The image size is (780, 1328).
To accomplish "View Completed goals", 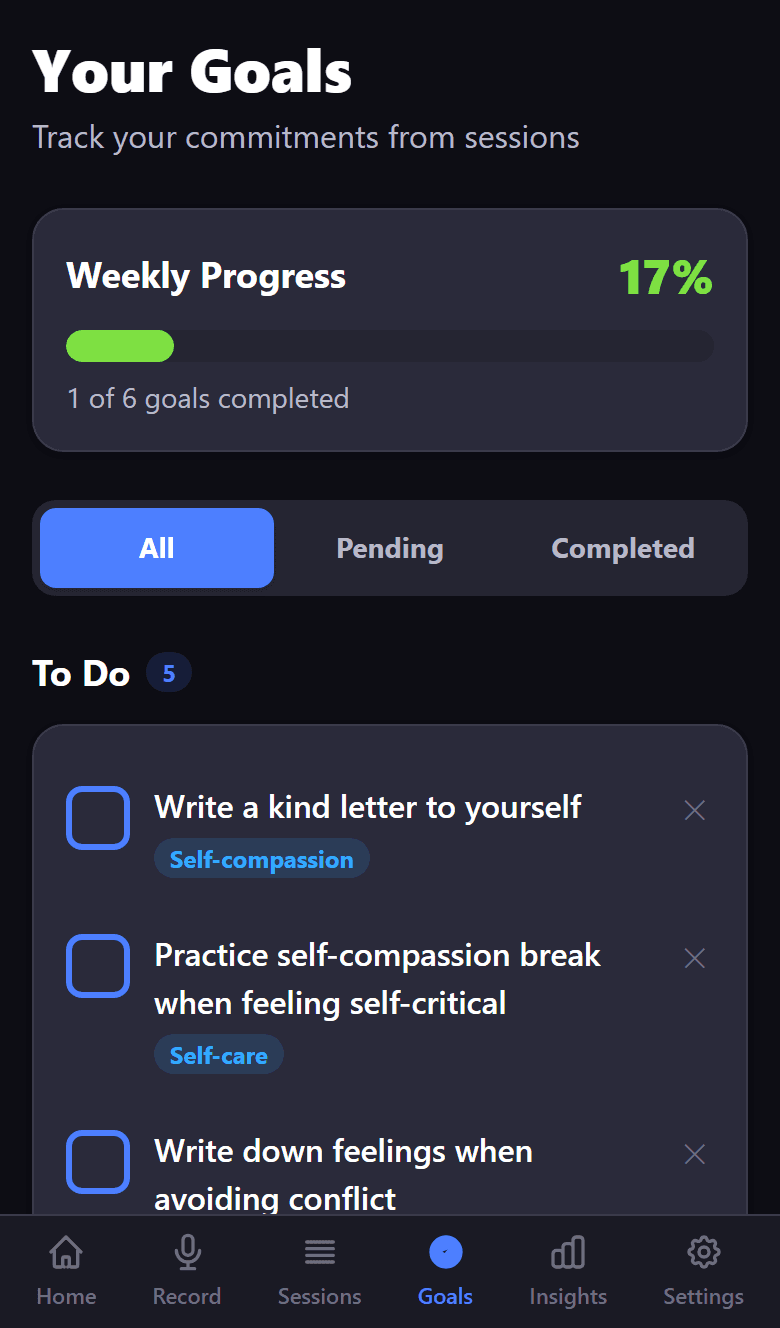I will tap(622, 548).
